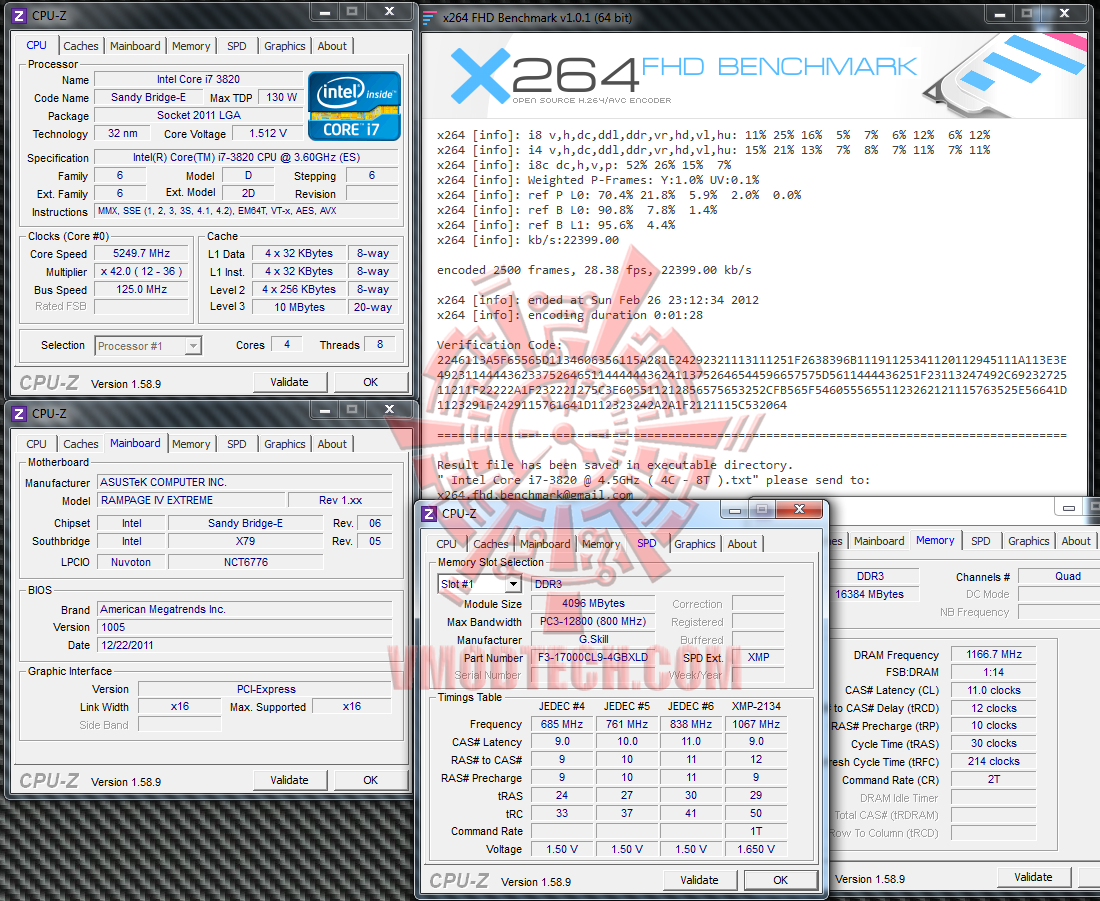Click the processor Name field Intel Core i7 3820
This screenshot has width=1100, height=901.
tap(199, 79)
